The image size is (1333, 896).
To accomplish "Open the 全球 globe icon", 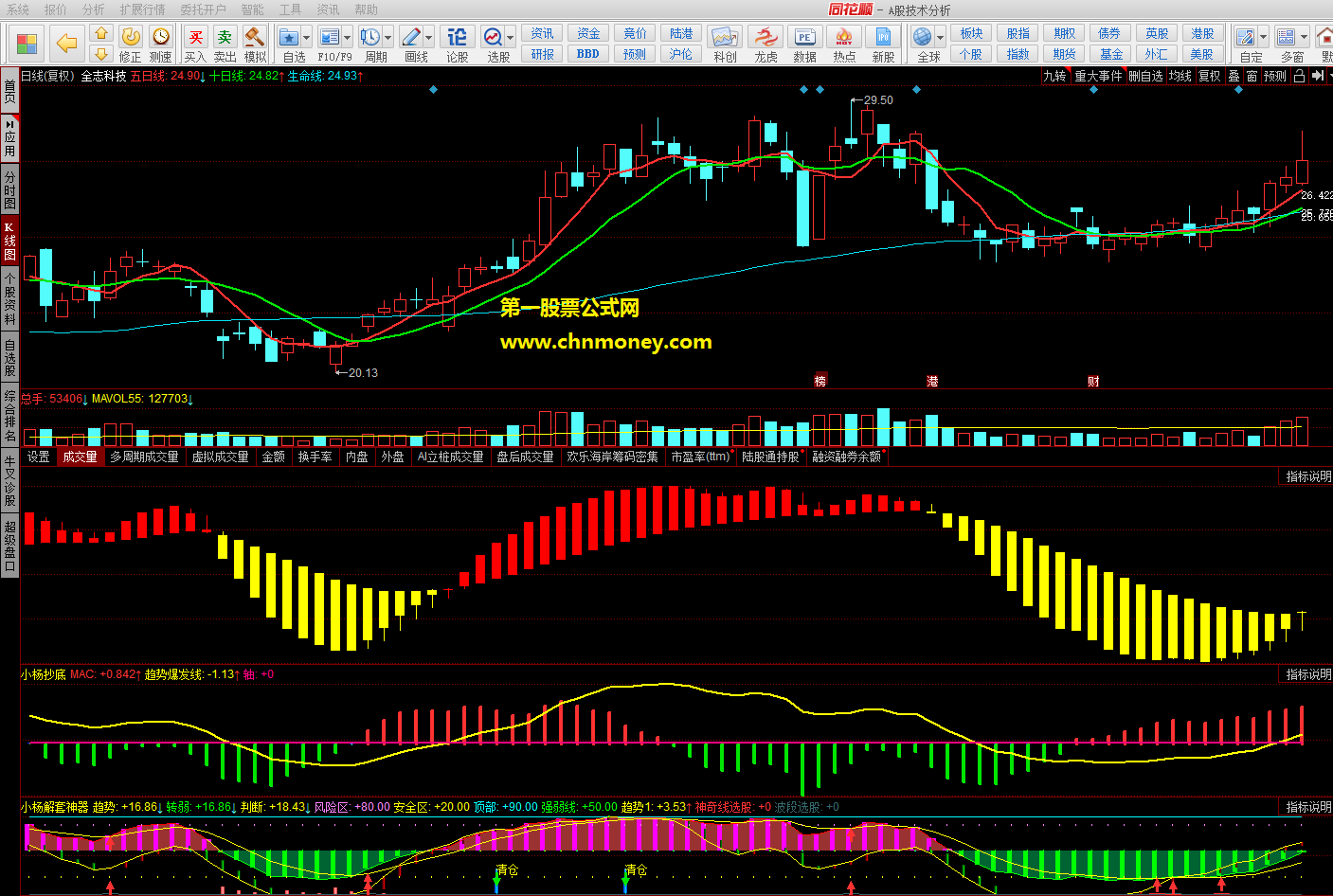I will [x=923, y=37].
